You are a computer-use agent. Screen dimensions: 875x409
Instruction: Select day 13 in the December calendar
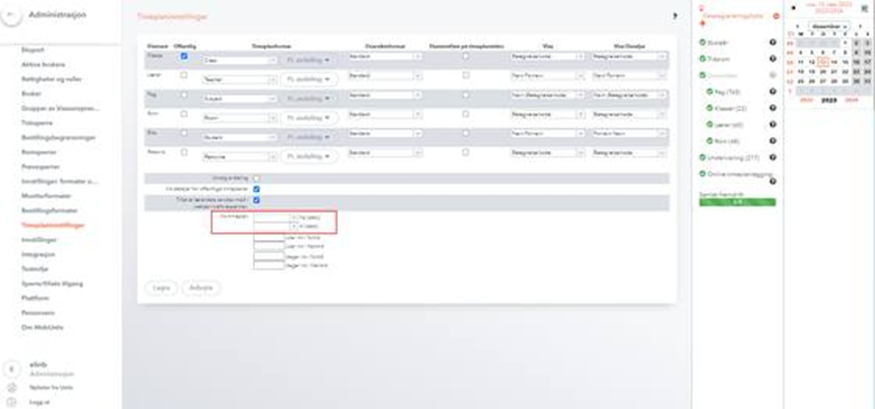click(x=823, y=62)
